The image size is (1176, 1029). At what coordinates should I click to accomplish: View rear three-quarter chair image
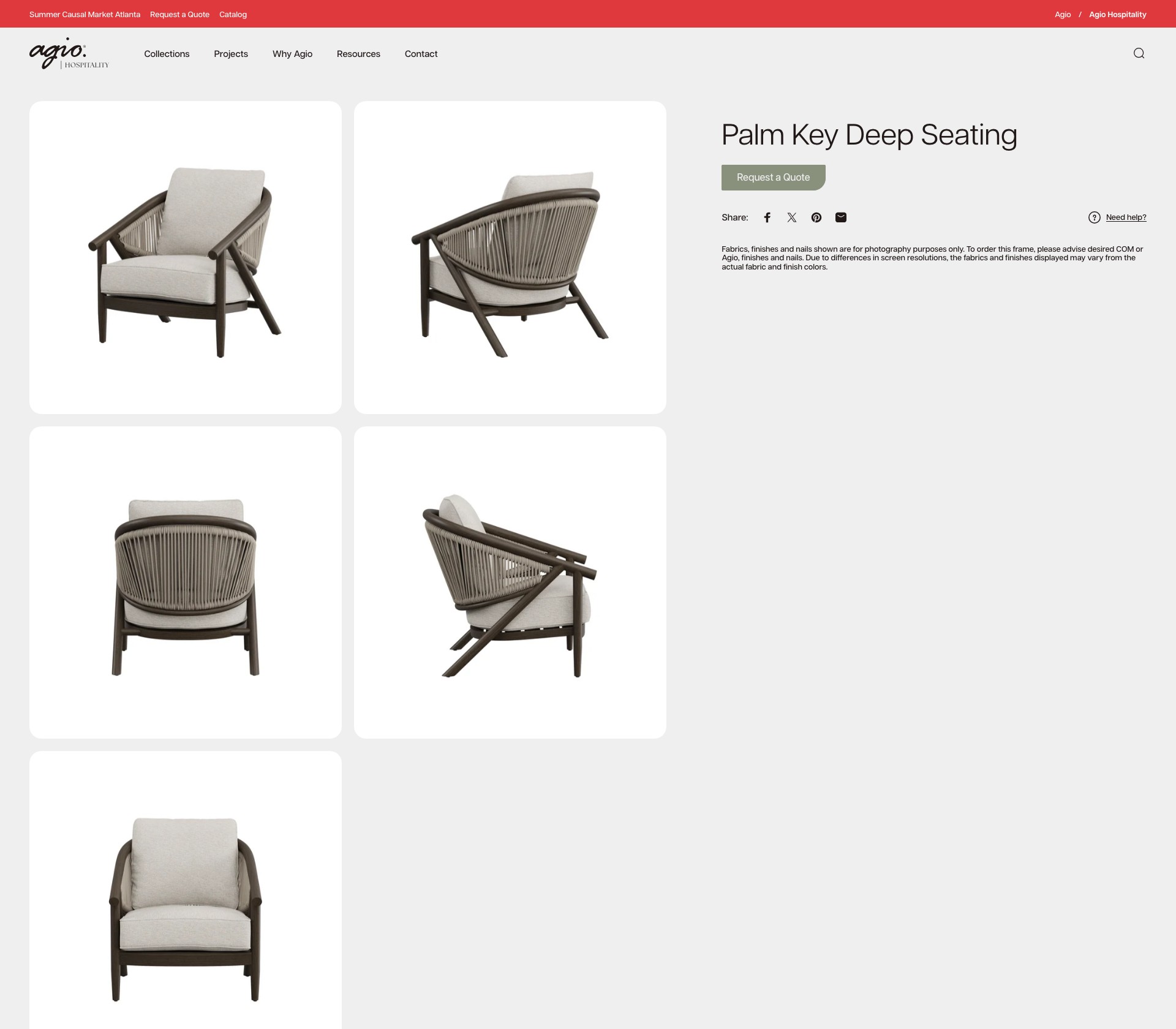pyautogui.click(x=510, y=257)
